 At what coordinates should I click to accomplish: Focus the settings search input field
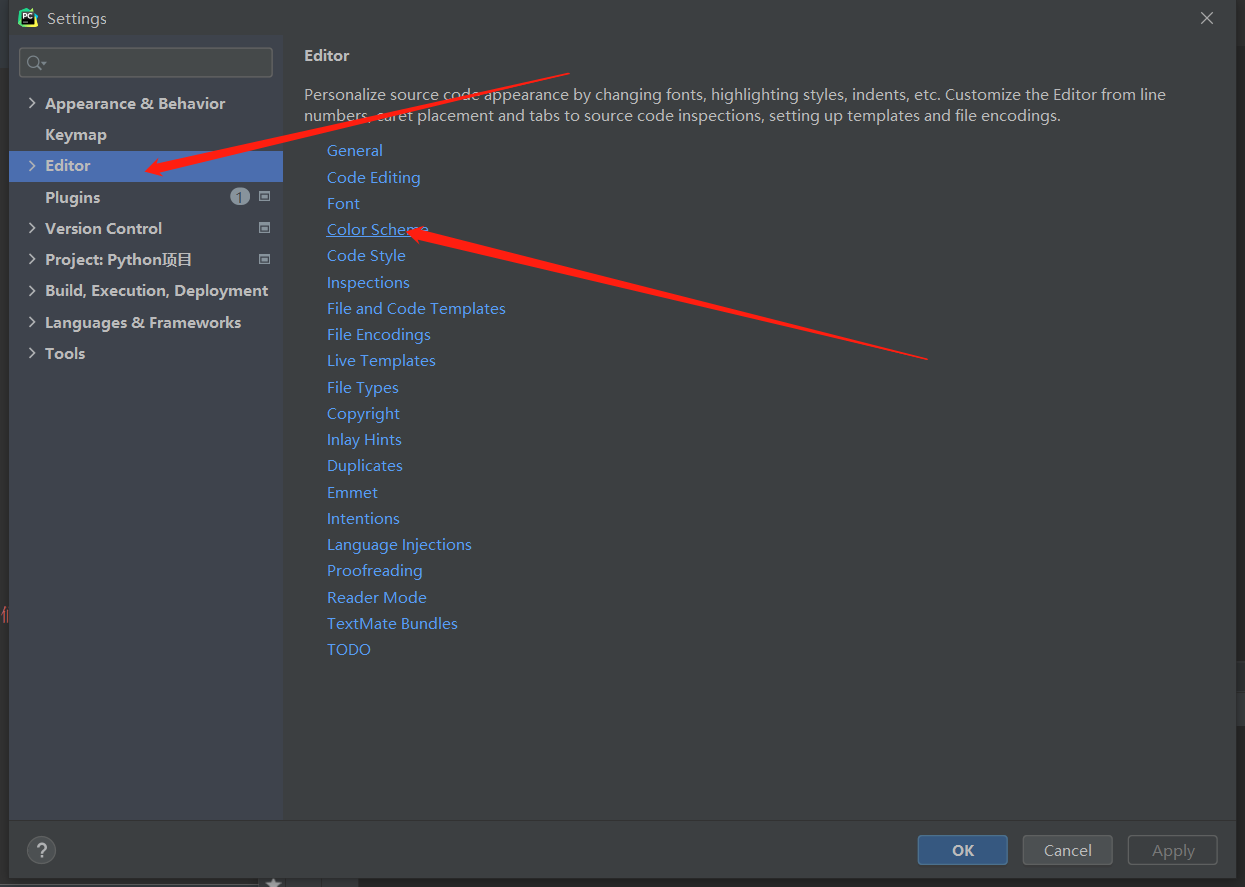146,62
